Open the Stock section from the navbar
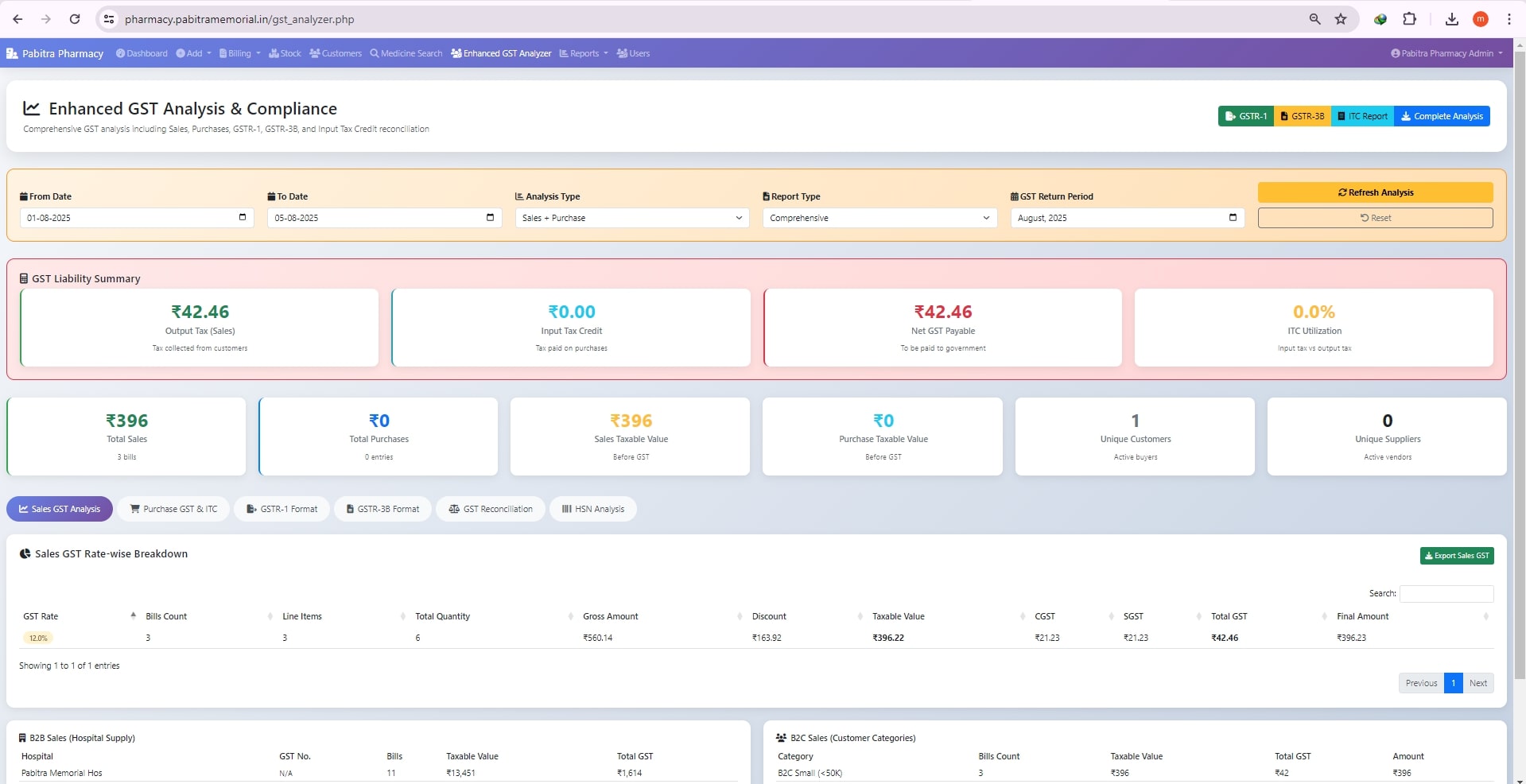 [285, 53]
